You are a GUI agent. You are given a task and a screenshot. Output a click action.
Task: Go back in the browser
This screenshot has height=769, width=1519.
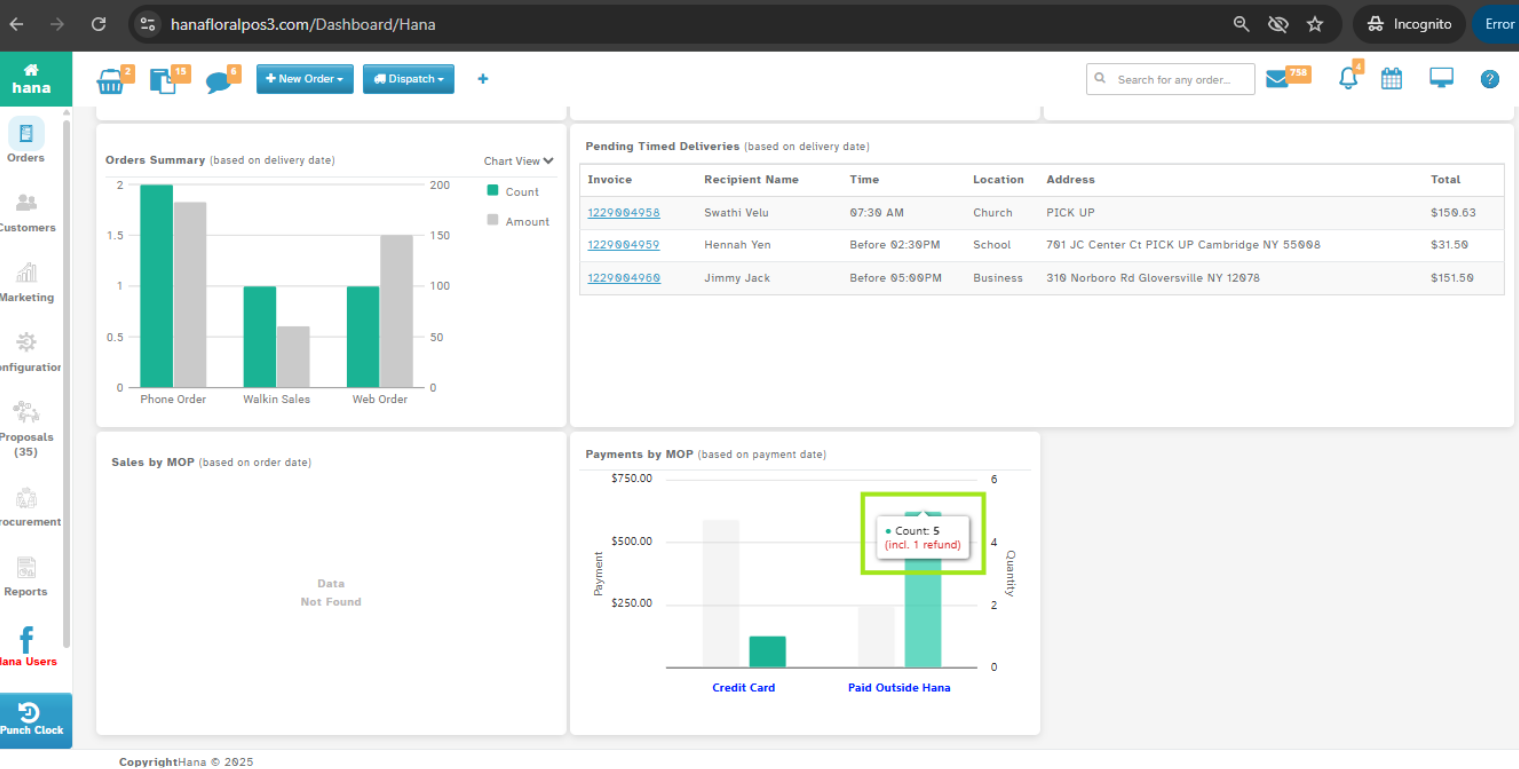(x=17, y=24)
